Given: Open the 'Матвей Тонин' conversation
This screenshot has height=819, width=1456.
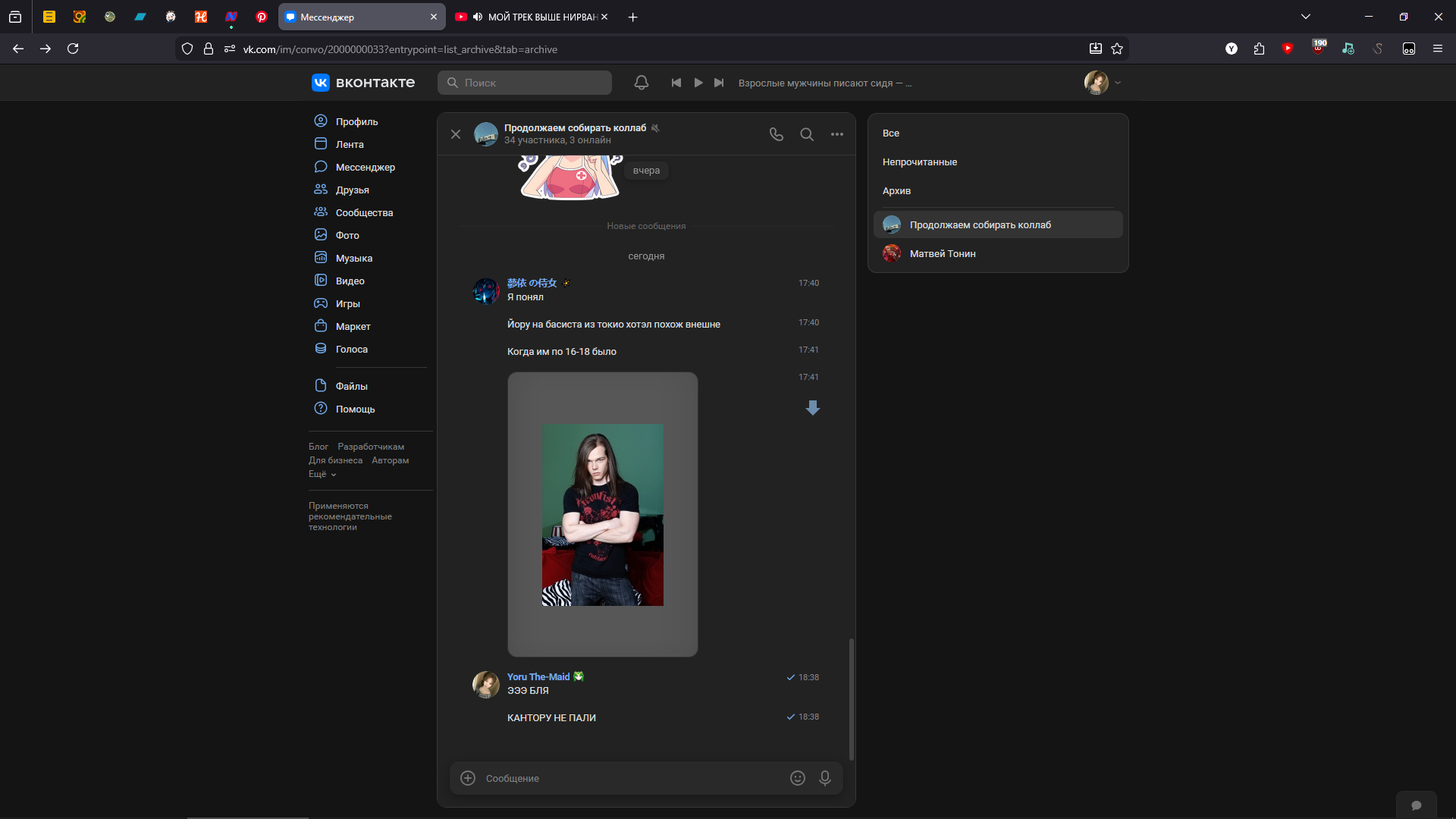Looking at the screenshot, I should [x=943, y=253].
